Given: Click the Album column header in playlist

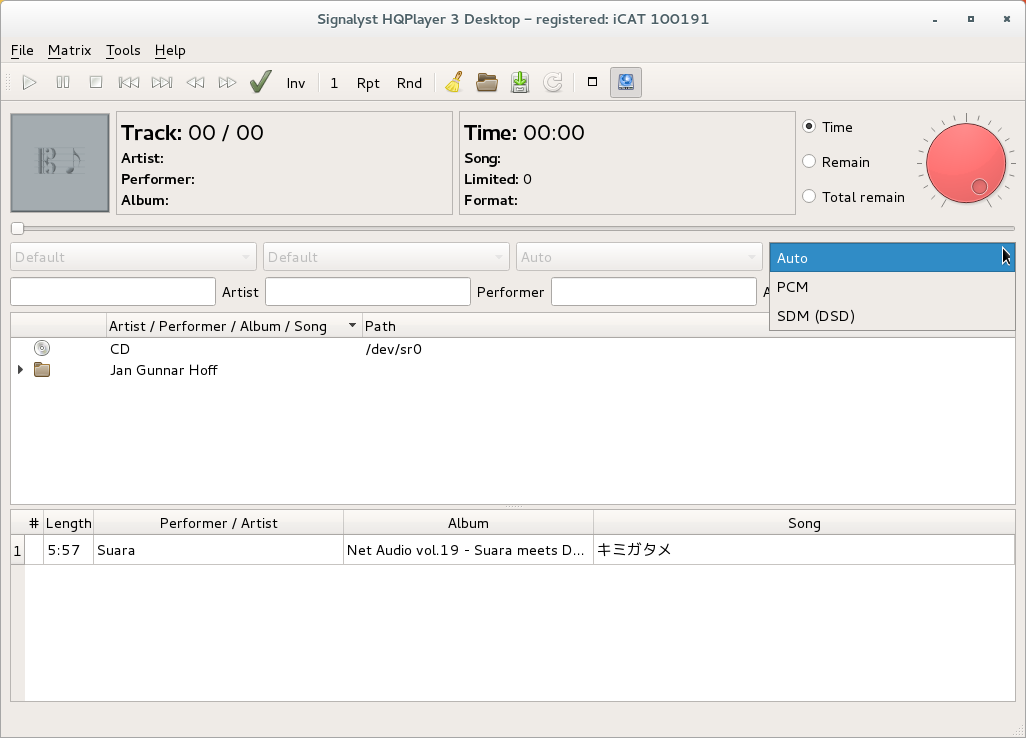Looking at the screenshot, I should [x=469, y=523].
